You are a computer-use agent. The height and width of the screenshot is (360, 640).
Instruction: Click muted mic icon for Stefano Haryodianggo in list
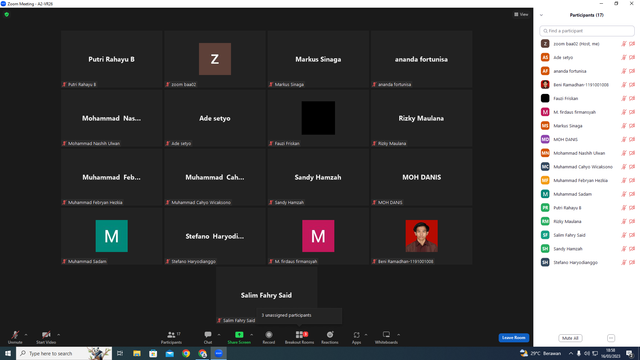[x=624, y=262]
